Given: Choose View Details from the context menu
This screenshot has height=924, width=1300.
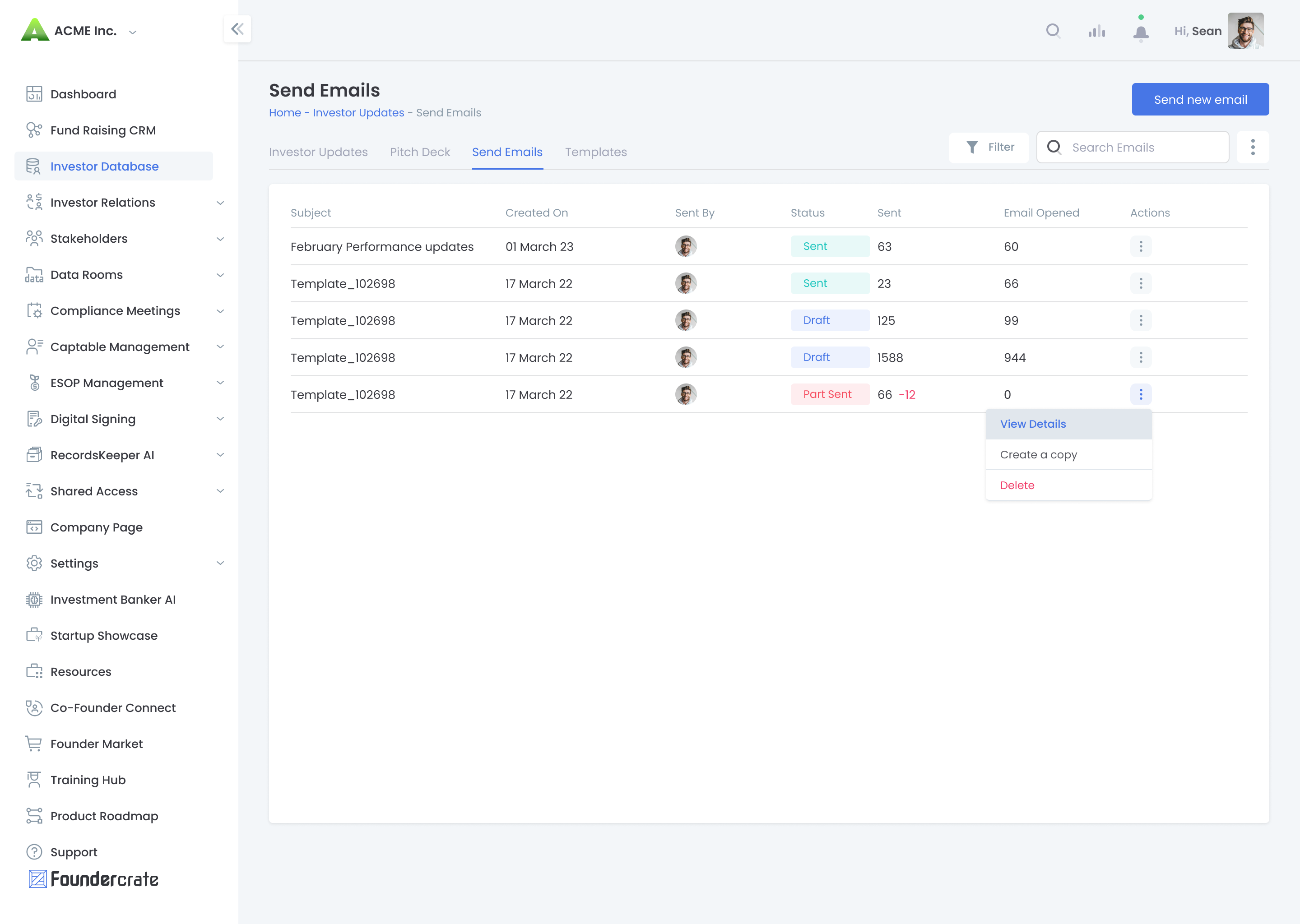Looking at the screenshot, I should click(1068, 424).
